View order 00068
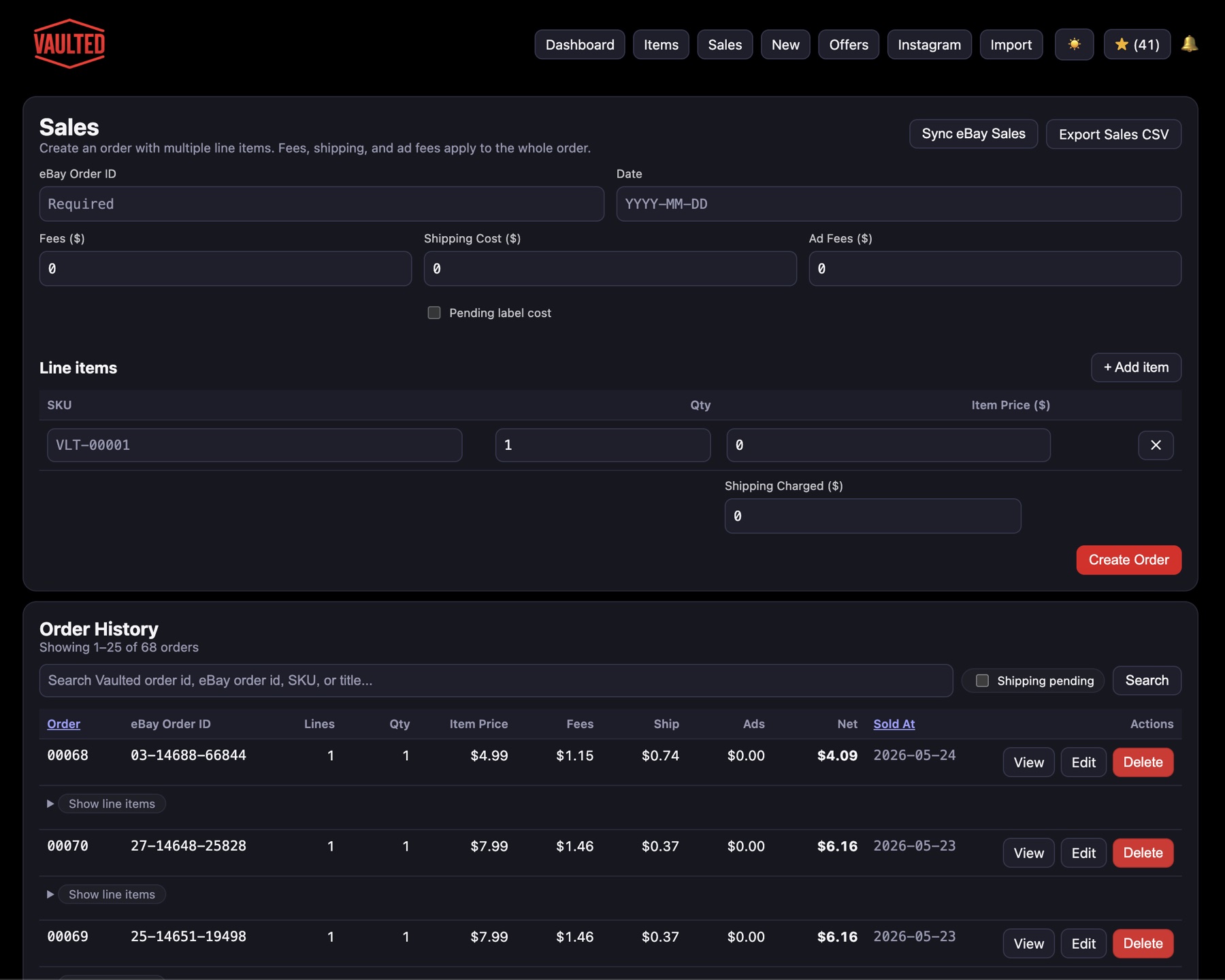Screen dimensions: 1225x980 pyautogui.click(x=1028, y=762)
